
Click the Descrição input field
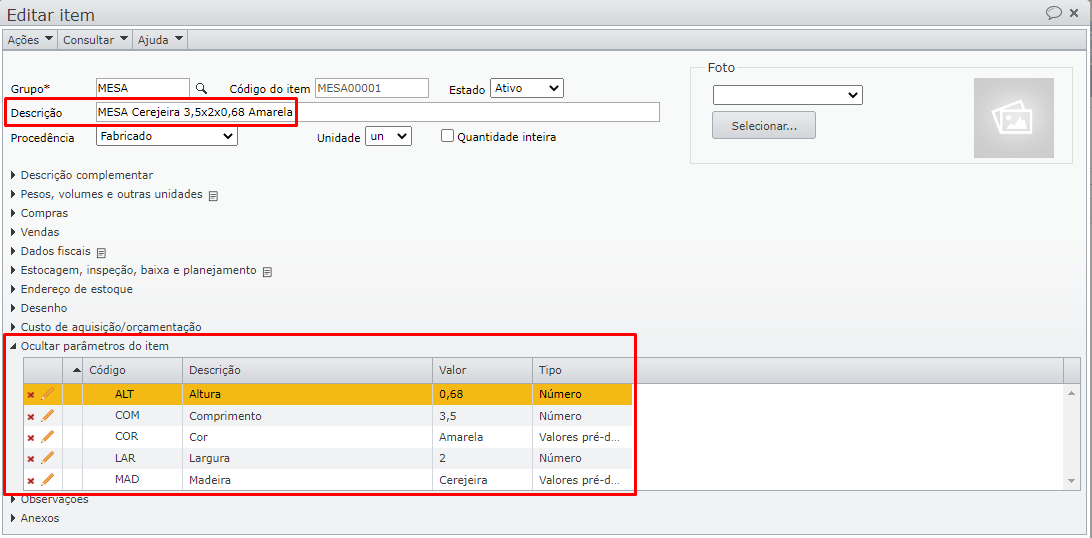(x=377, y=112)
